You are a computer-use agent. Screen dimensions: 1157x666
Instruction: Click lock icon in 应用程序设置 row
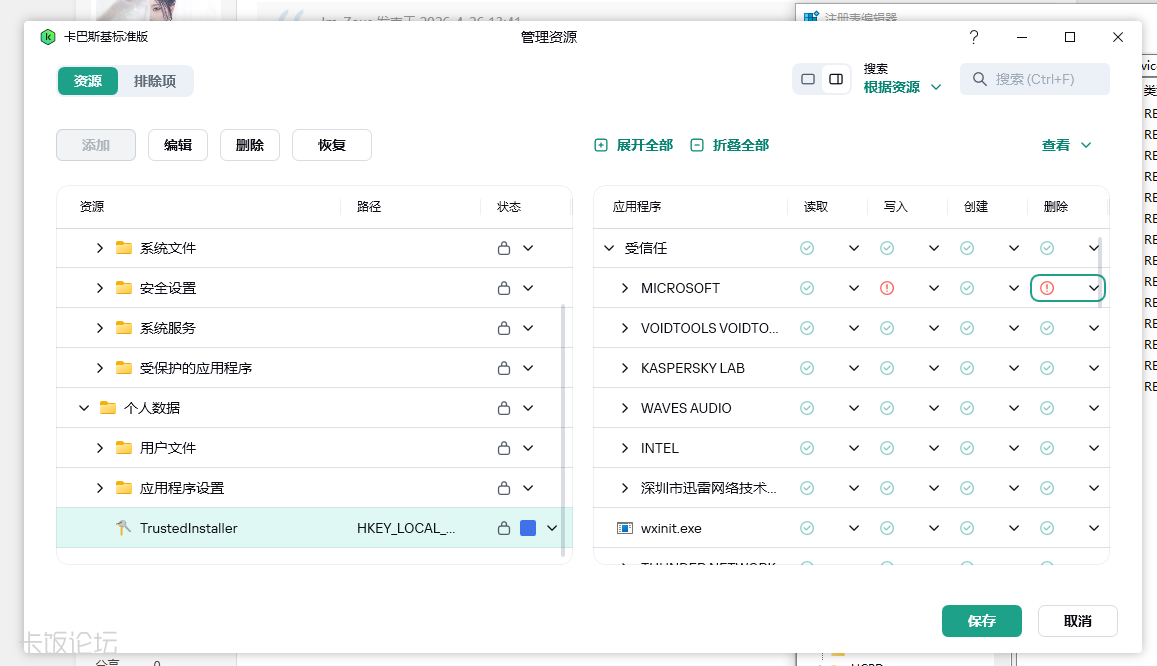coord(504,488)
